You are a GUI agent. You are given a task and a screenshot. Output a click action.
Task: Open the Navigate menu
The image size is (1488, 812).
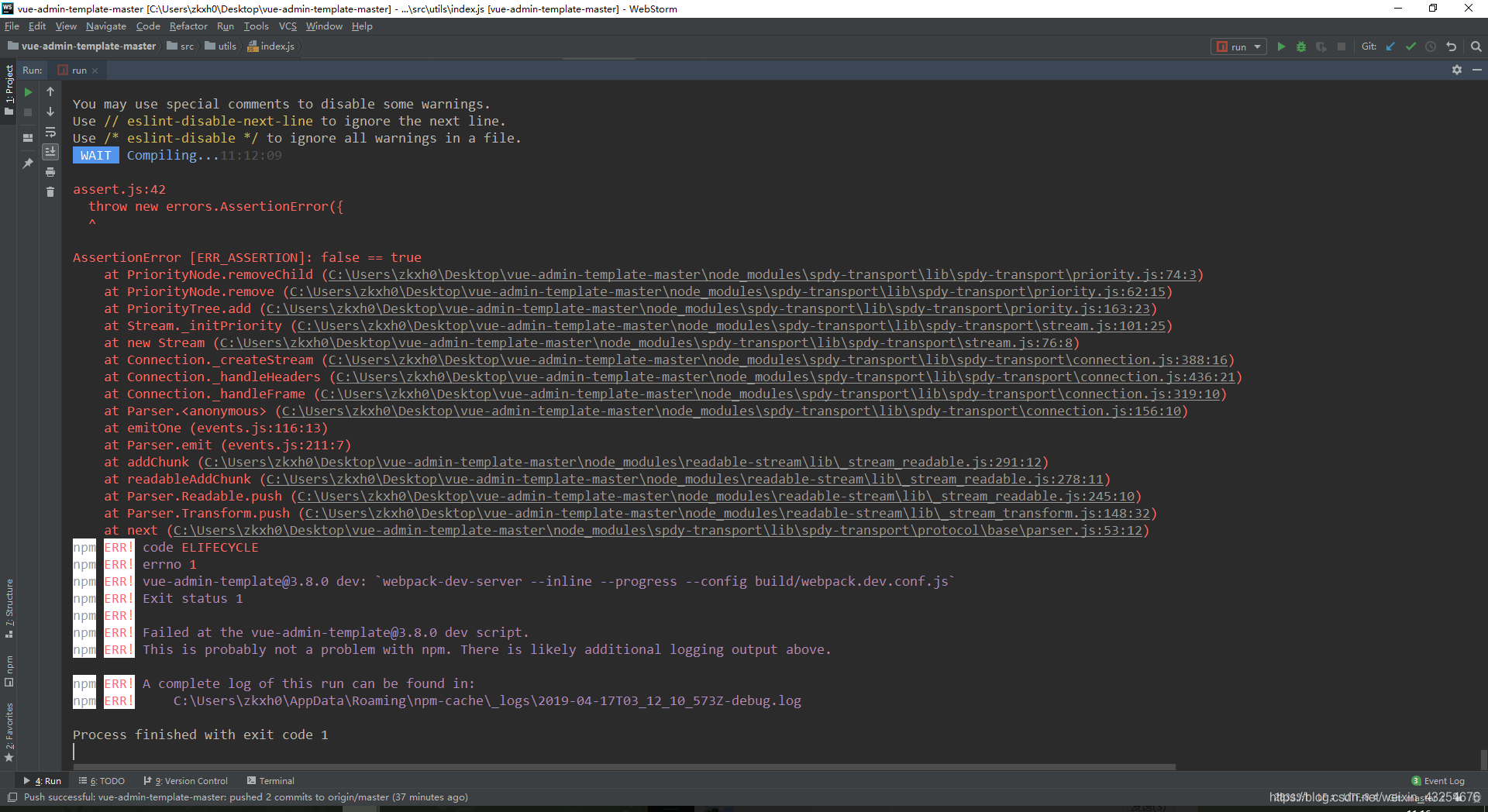pos(106,26)
